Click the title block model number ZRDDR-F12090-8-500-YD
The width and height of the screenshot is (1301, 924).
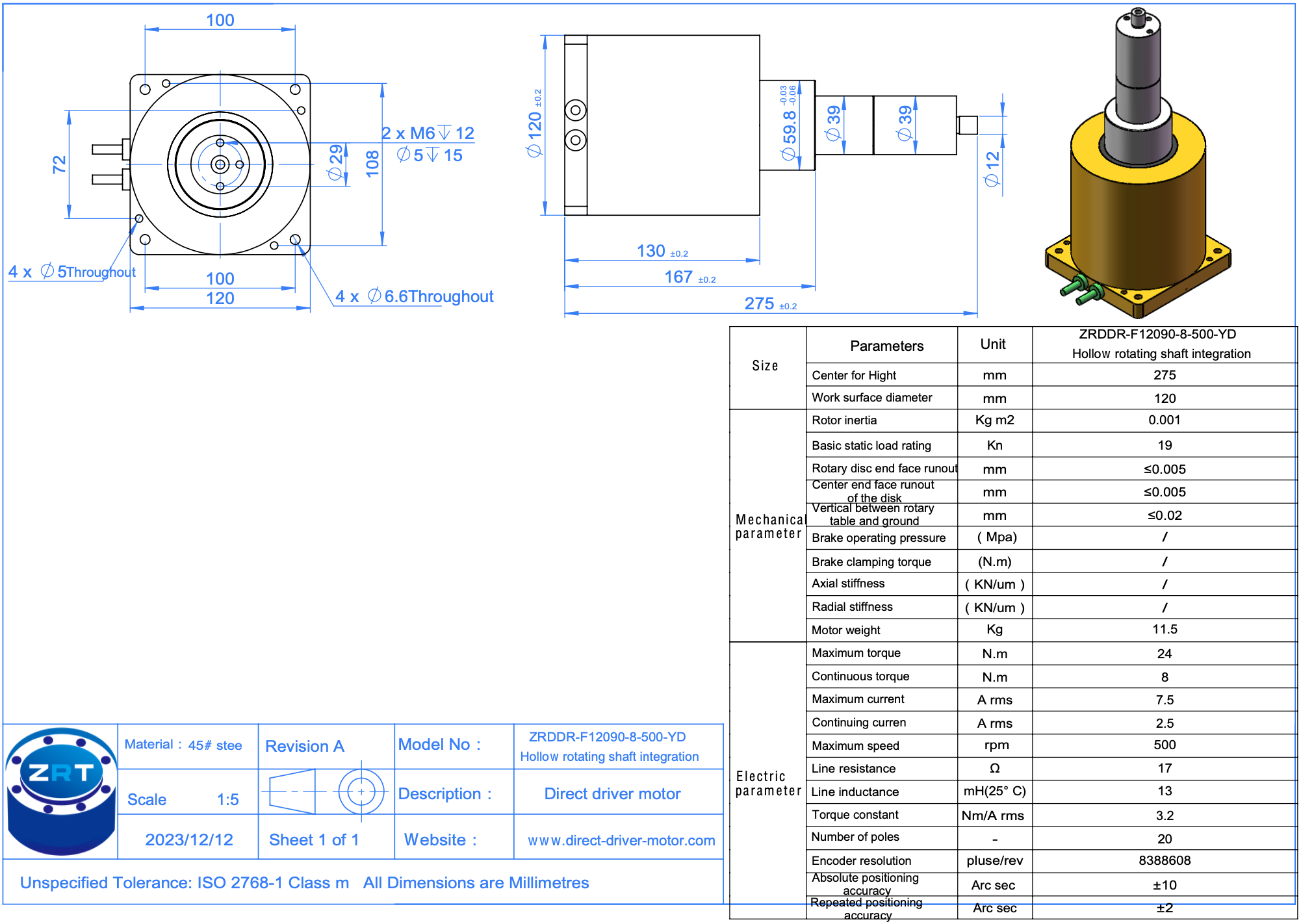[608, 737]
